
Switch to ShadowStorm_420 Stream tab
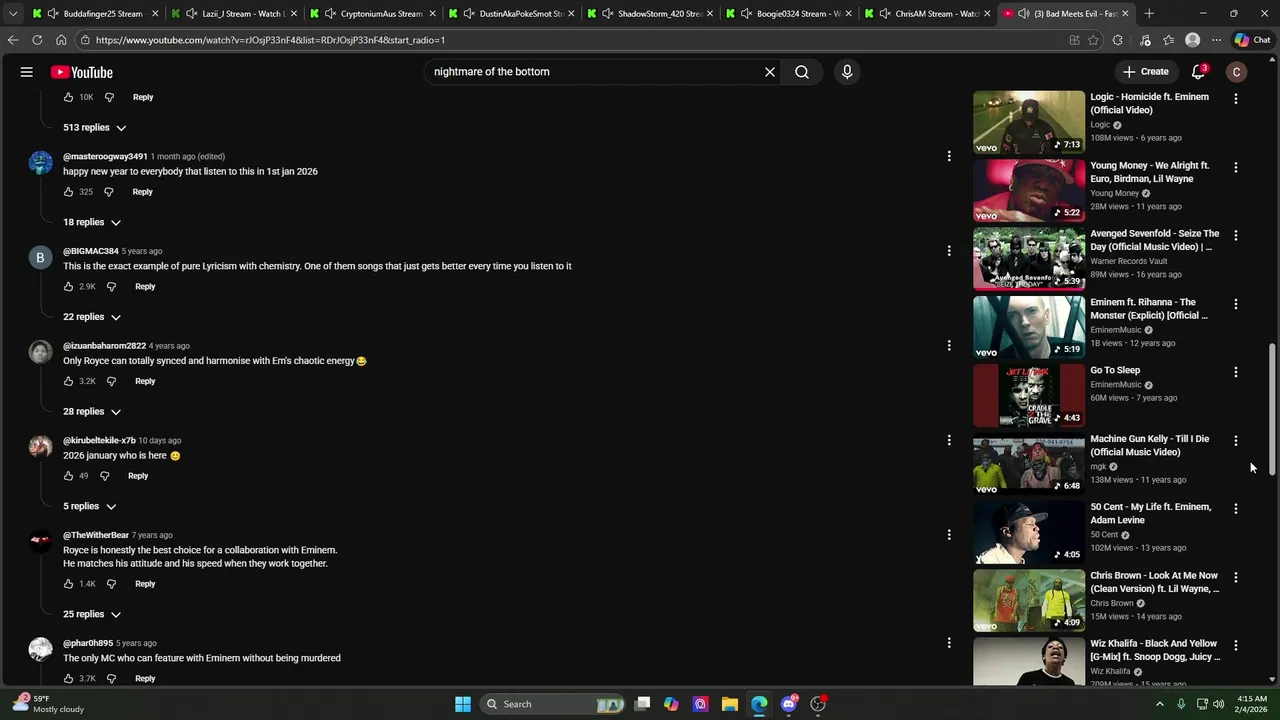[x=652, y=14]
